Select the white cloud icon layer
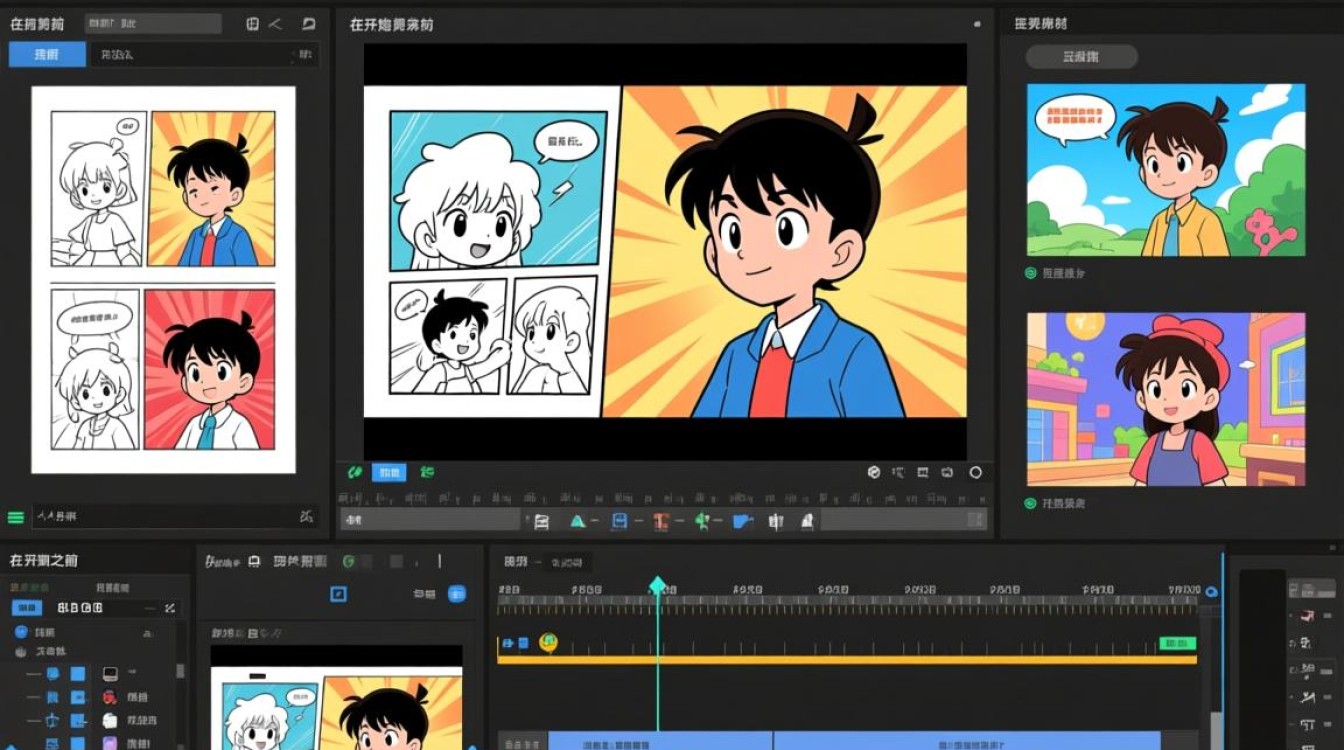The height and width of the screenshot is (750, 1344). tap(110, 720)
